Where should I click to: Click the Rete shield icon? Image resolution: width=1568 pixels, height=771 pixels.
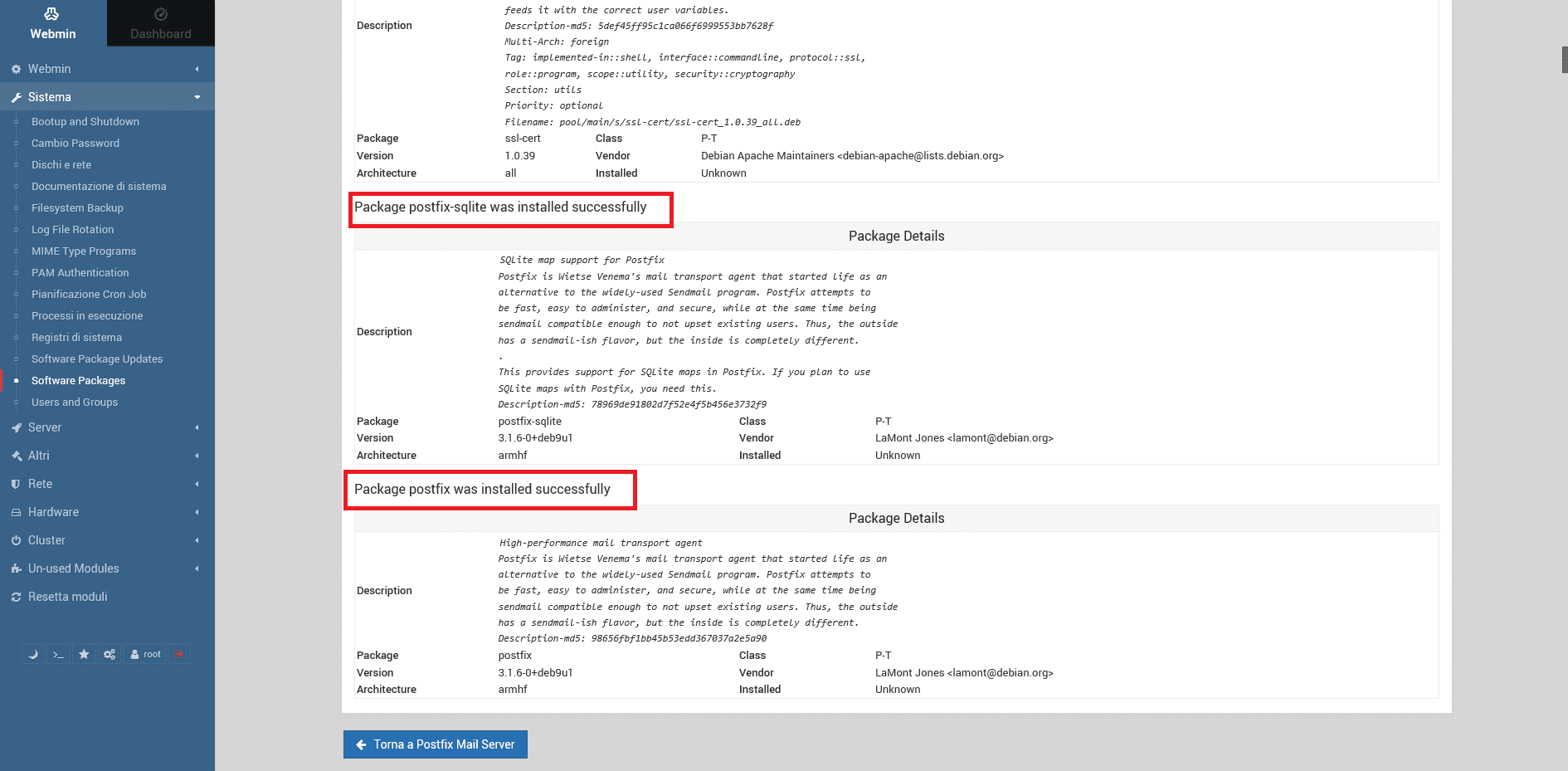click(16, 484)
